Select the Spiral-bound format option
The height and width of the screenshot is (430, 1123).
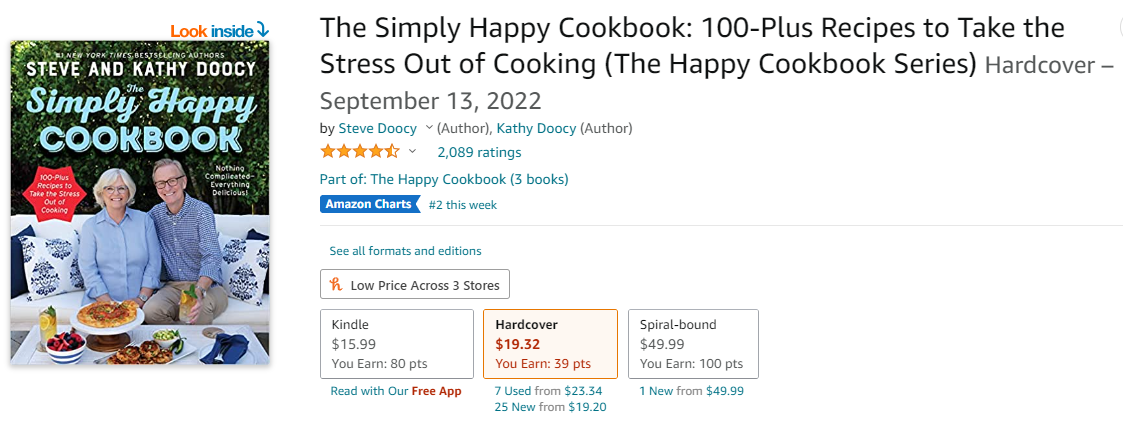coord(693,343)
